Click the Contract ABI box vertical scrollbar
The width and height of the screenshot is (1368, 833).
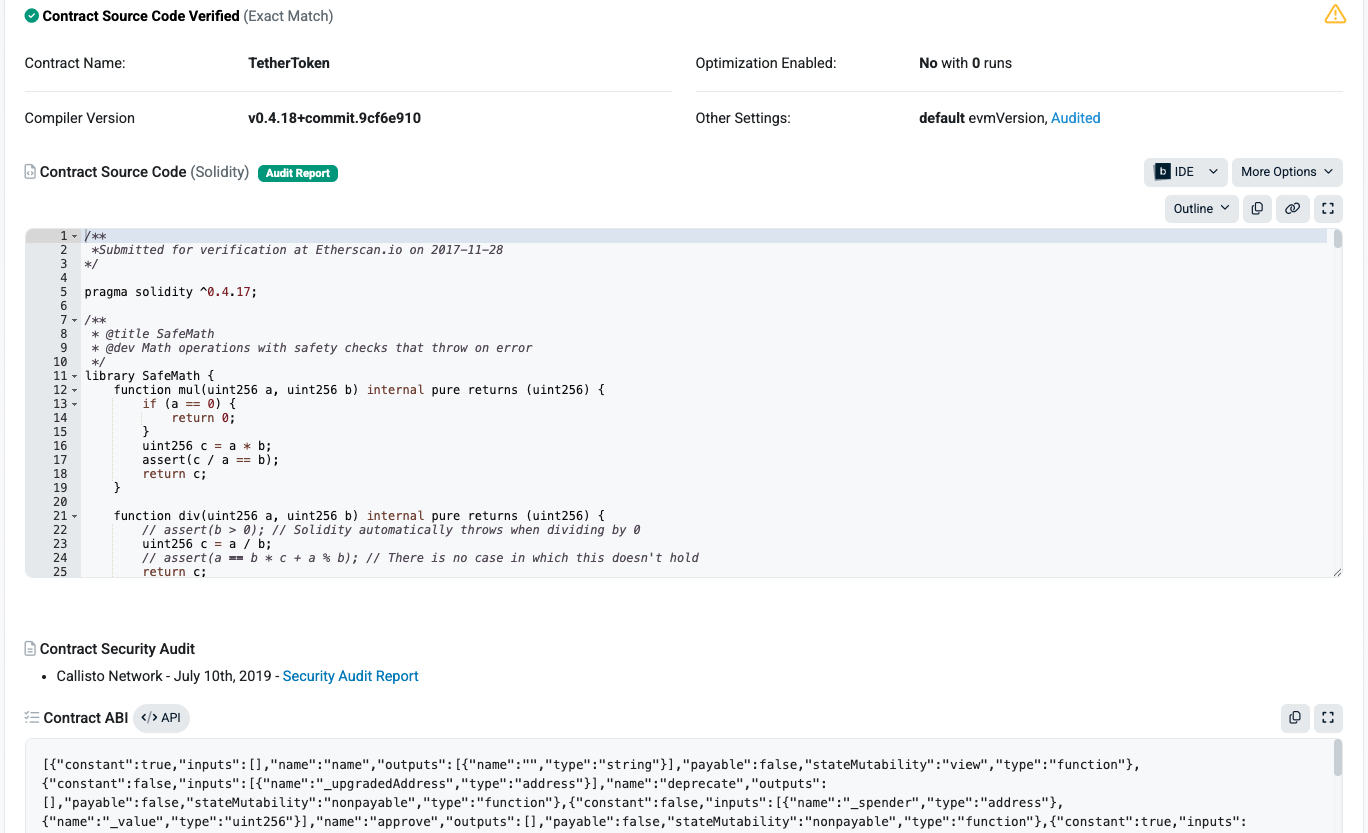(x=1338, y=758)
